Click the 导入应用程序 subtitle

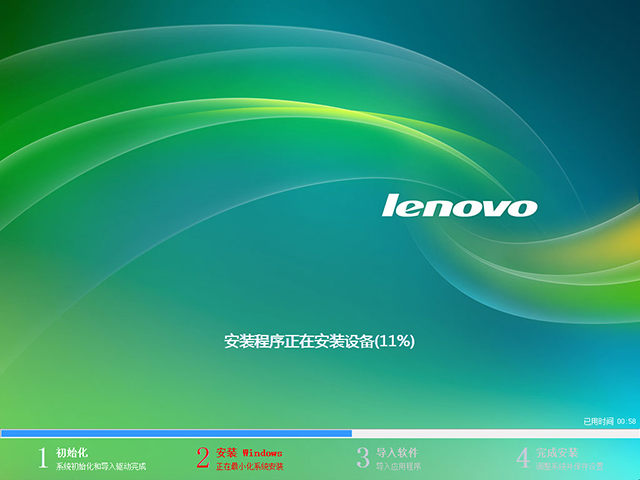pos(398,467)
